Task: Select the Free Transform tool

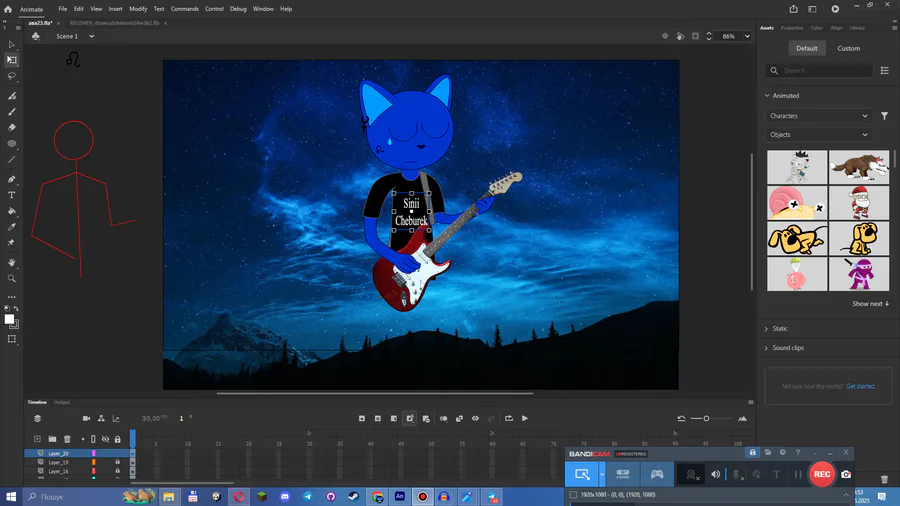Action: point(11,60)
